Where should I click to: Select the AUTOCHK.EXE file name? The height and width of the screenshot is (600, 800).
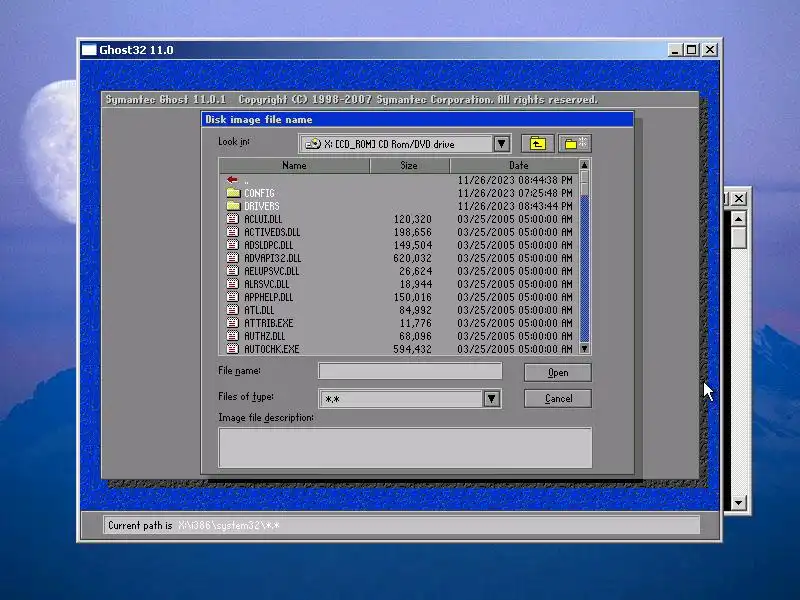click(271, 349)
